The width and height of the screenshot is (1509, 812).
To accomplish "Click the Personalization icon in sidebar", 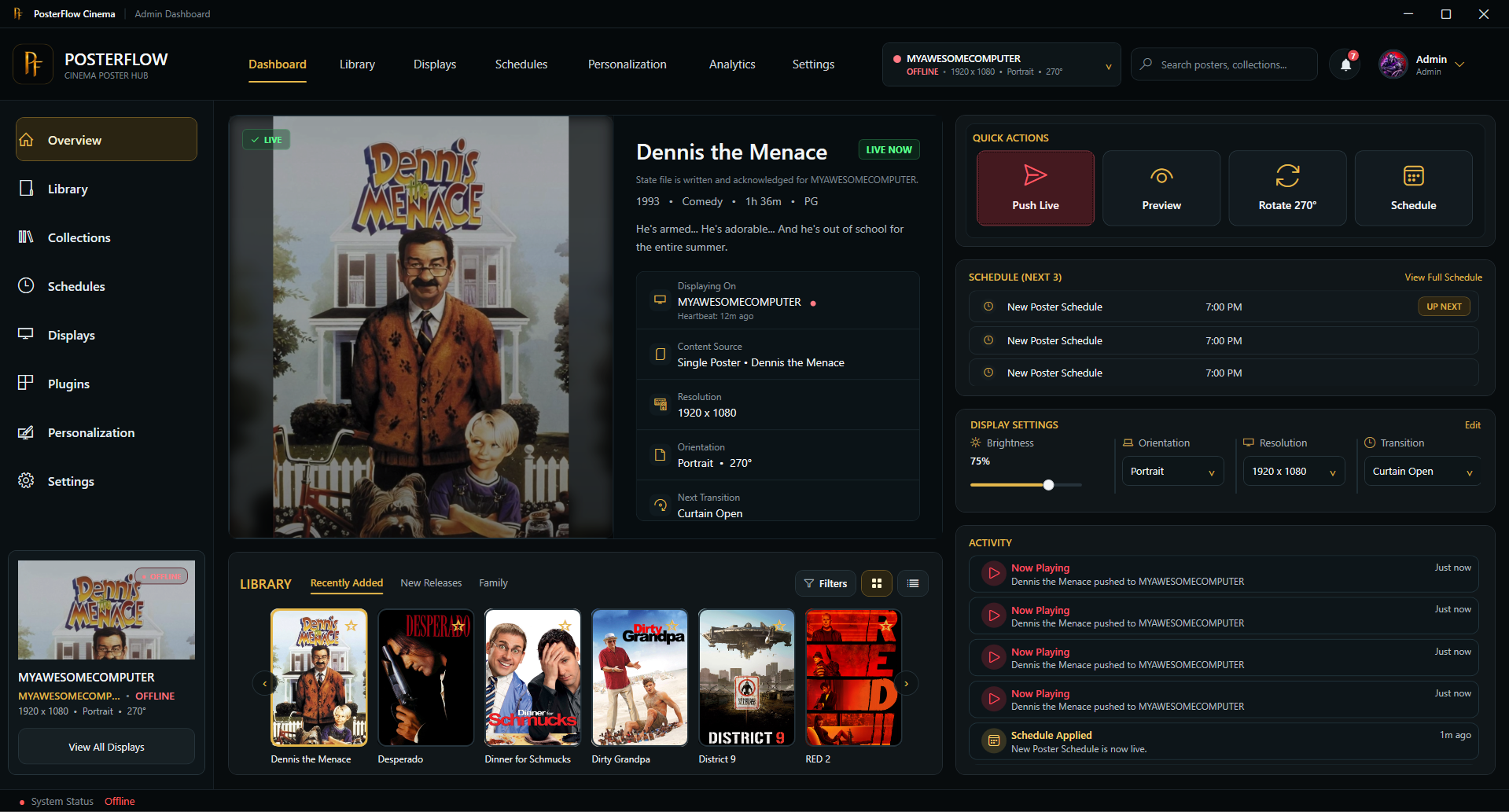I will pos(26,432).
